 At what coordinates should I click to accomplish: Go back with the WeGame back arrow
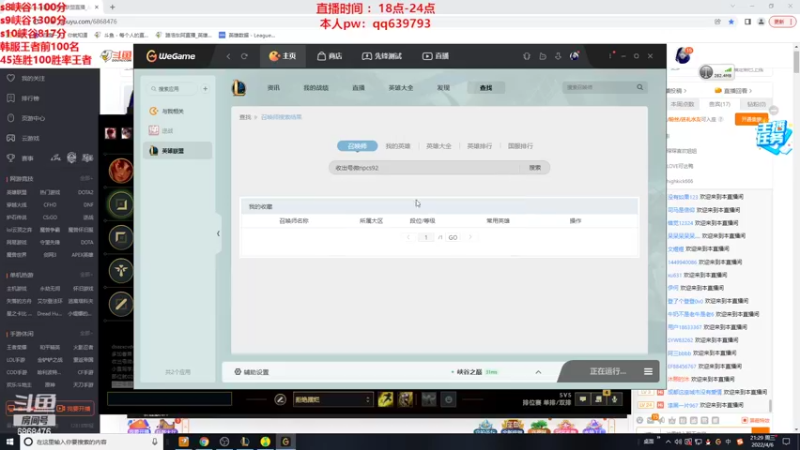[228, 56]
